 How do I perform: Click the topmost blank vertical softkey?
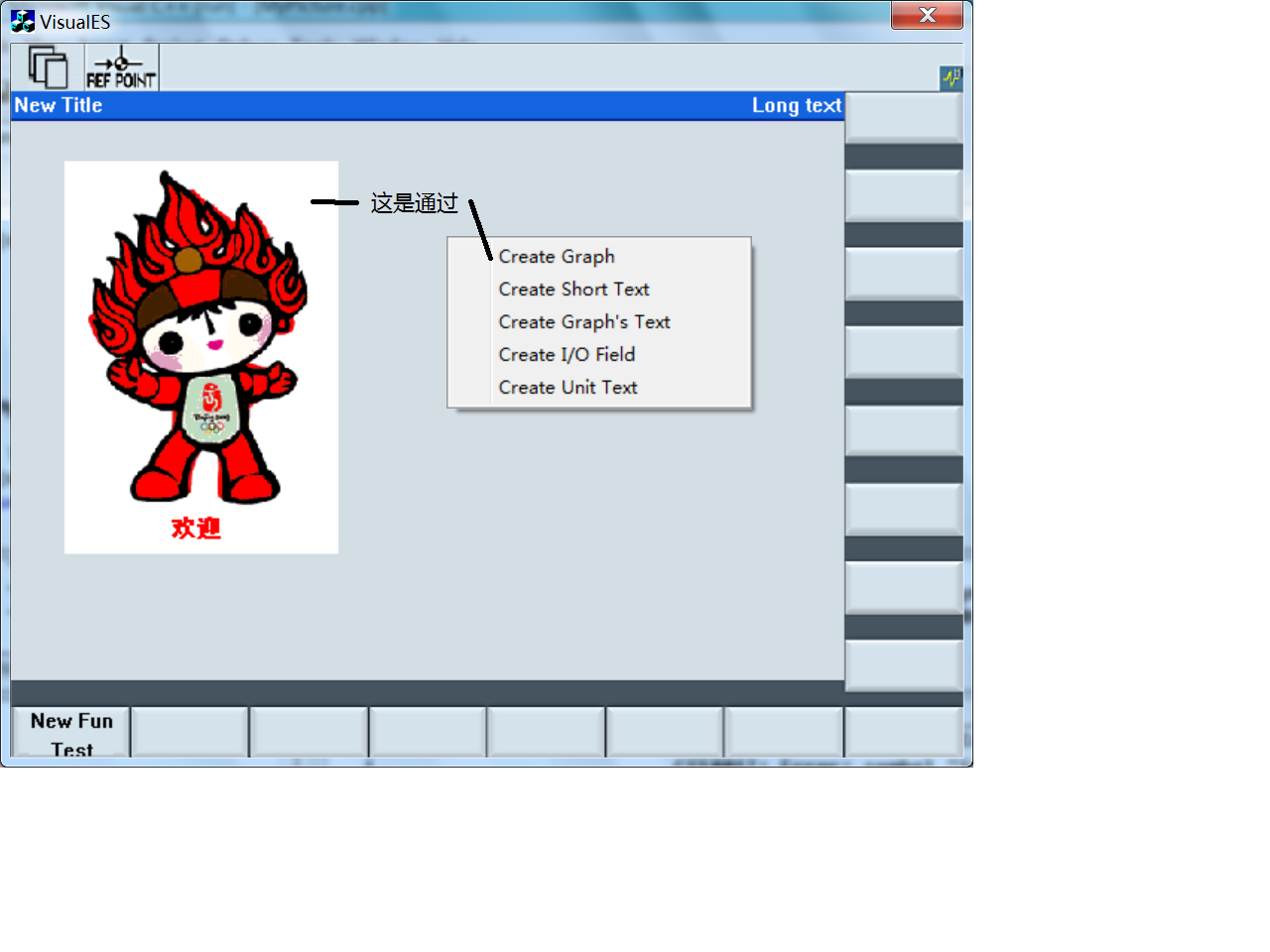[903, 118]
